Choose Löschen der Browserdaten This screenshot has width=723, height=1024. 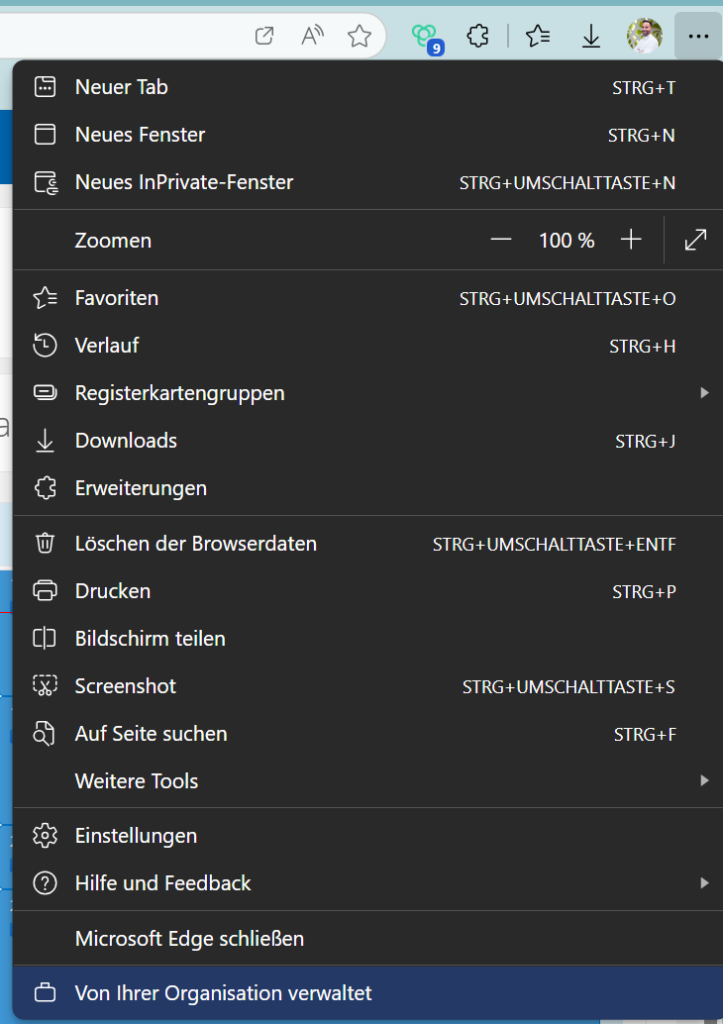(196, 544)
